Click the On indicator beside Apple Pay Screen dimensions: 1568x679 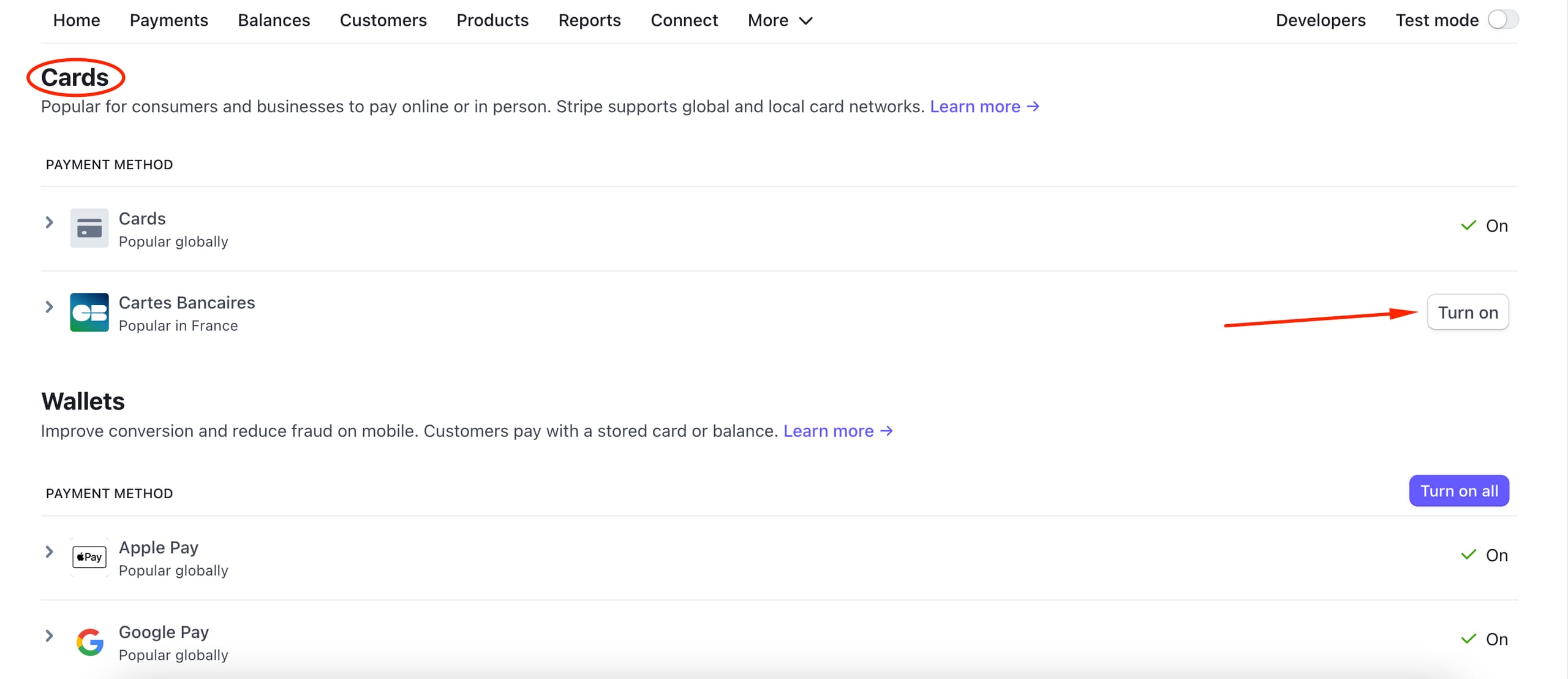(1496, 555)
